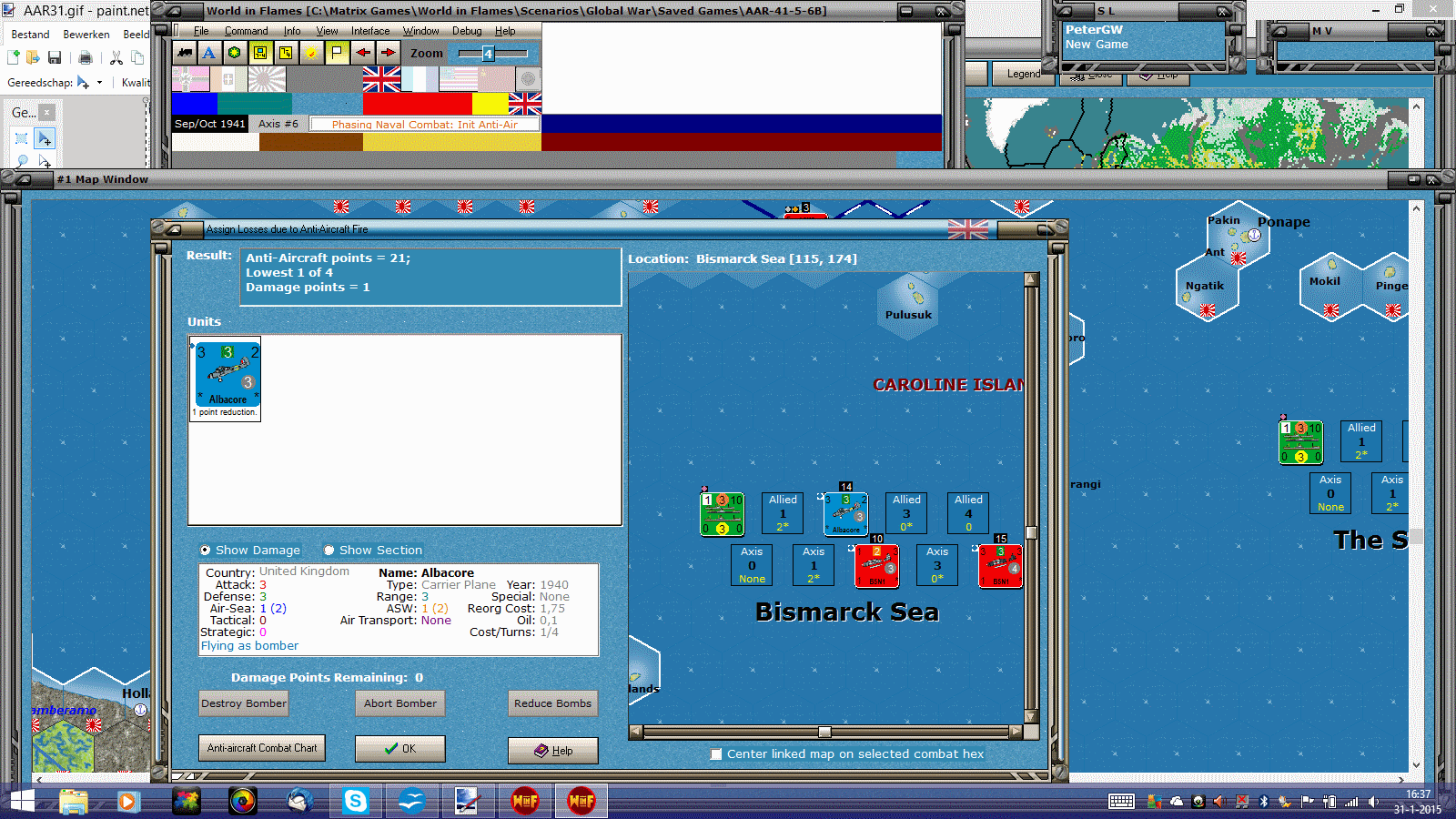Click the red right arrow toolbar icon
Image resolution: width=1456 pixels, height=819 pixels.
pyautogui.click(x=389, y=53)
